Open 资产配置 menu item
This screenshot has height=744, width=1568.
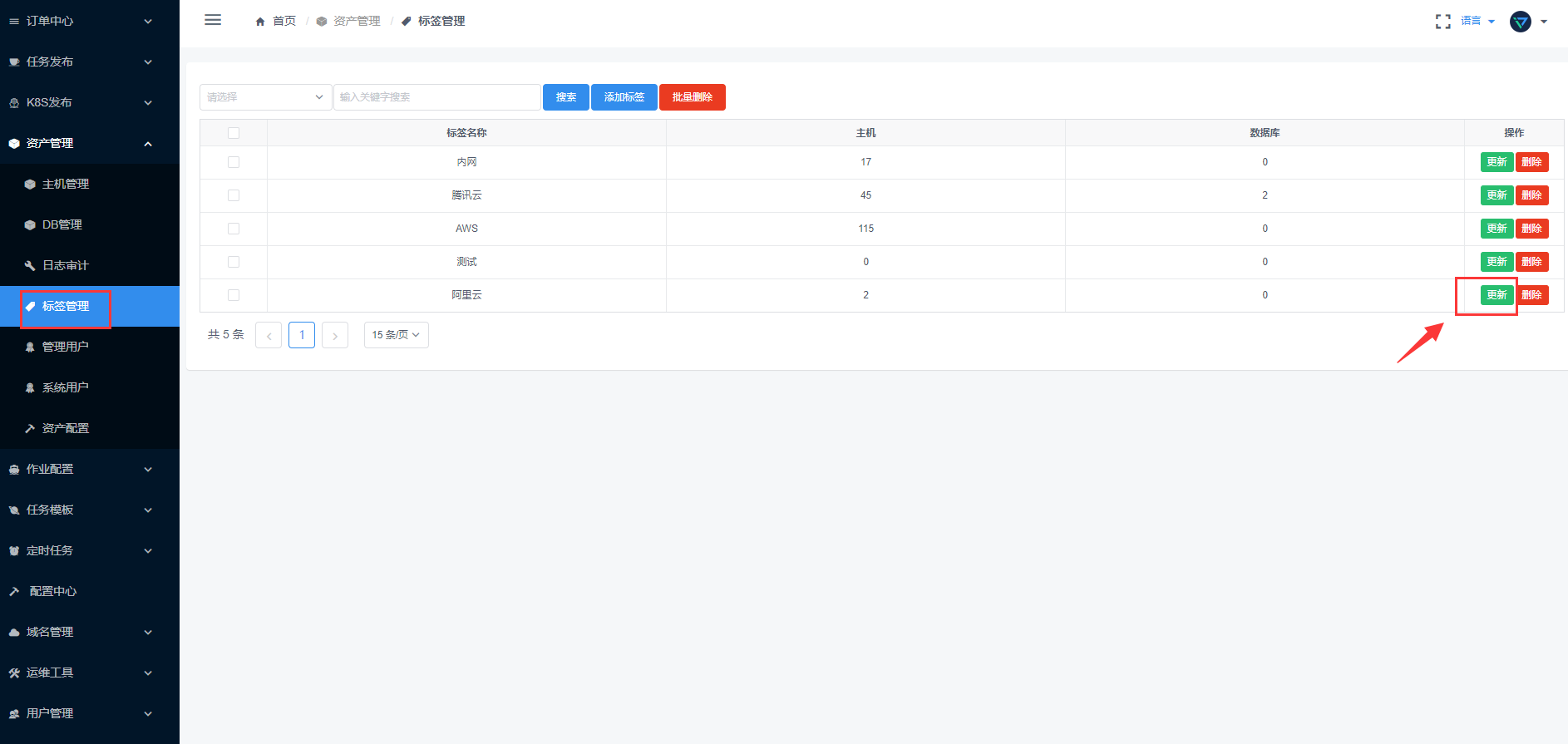90,429
